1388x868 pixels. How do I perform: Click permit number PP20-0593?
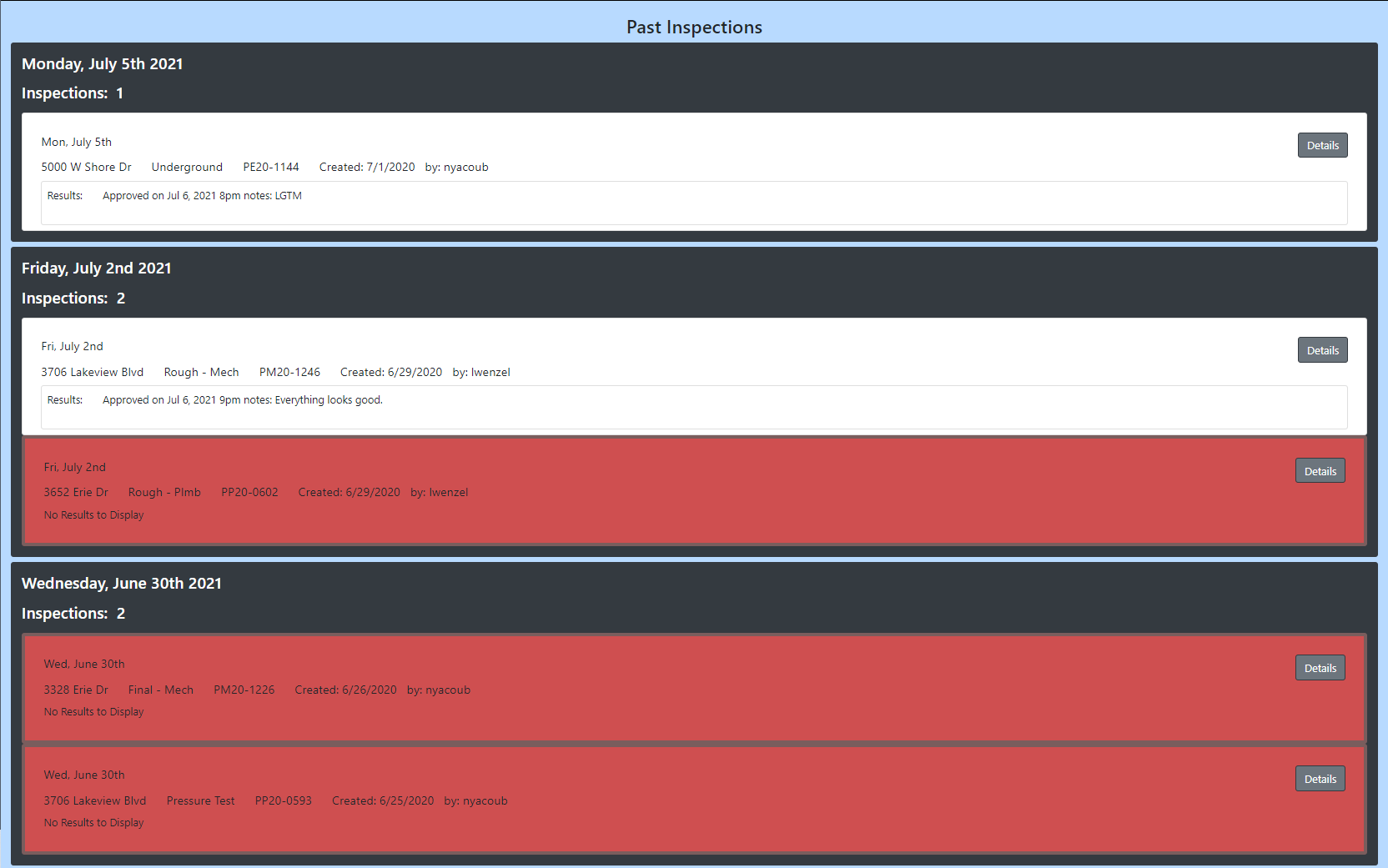(284, 800)
